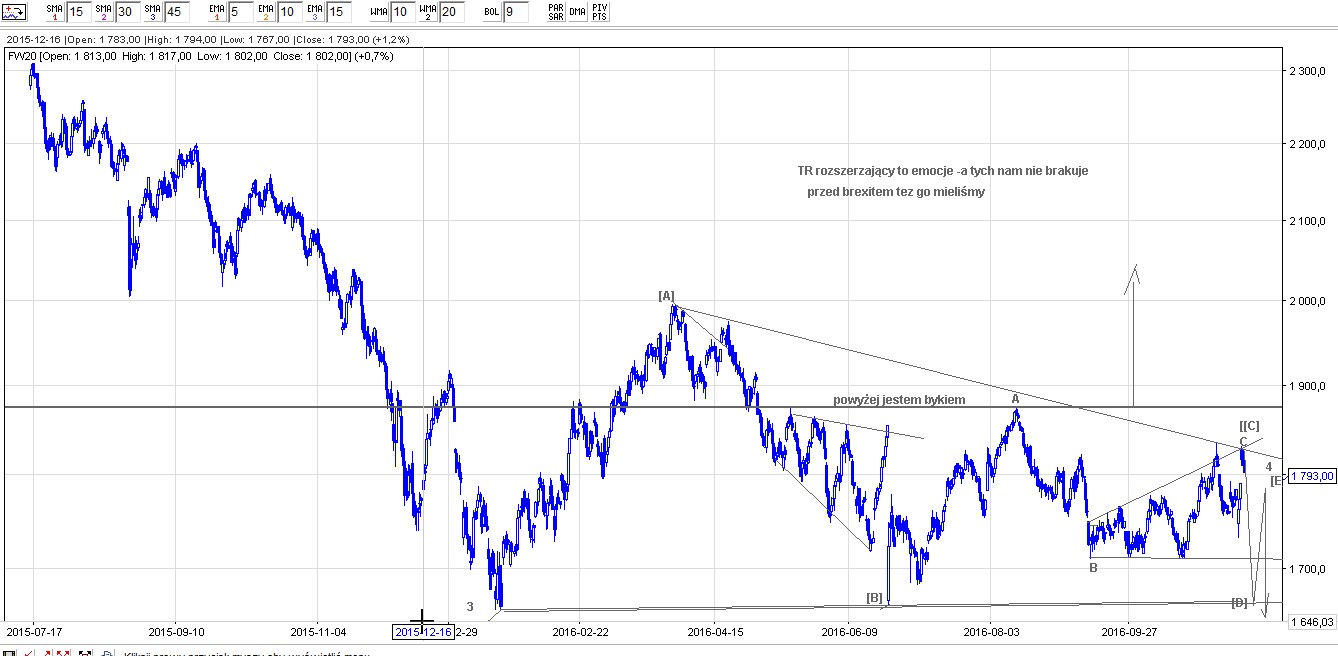
Task: Click the [D] wave label
Action: [1239, 602]
